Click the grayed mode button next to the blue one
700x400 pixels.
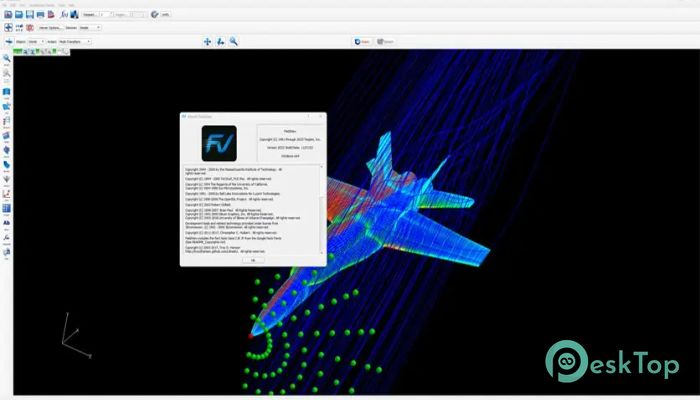[385, 42]
